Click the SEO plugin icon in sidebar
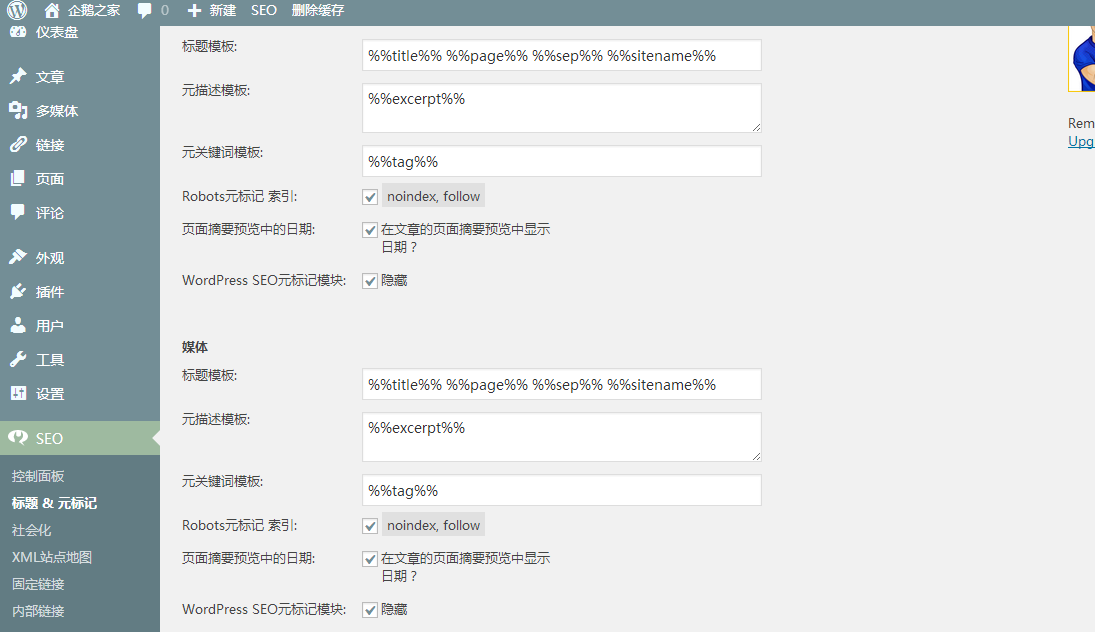 tap(18, 438)
